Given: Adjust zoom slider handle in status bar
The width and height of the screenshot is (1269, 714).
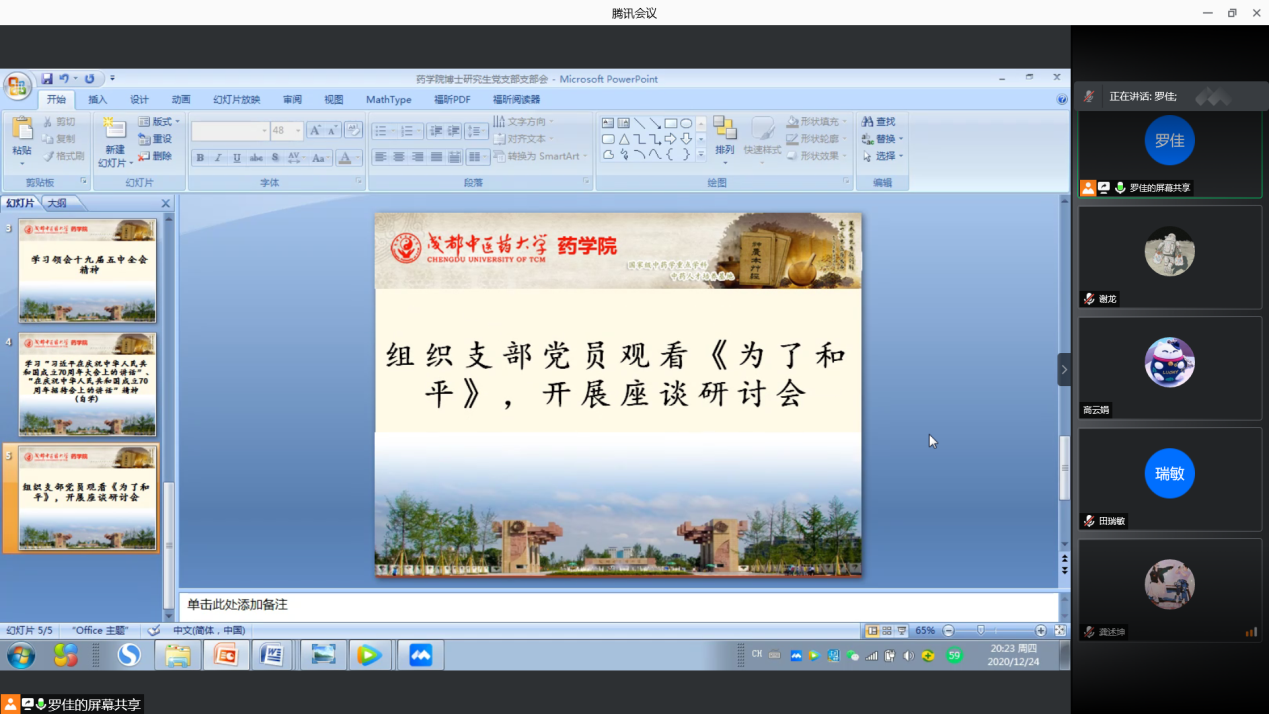Looking at the screenshot, I should click(x=981, y=631).
